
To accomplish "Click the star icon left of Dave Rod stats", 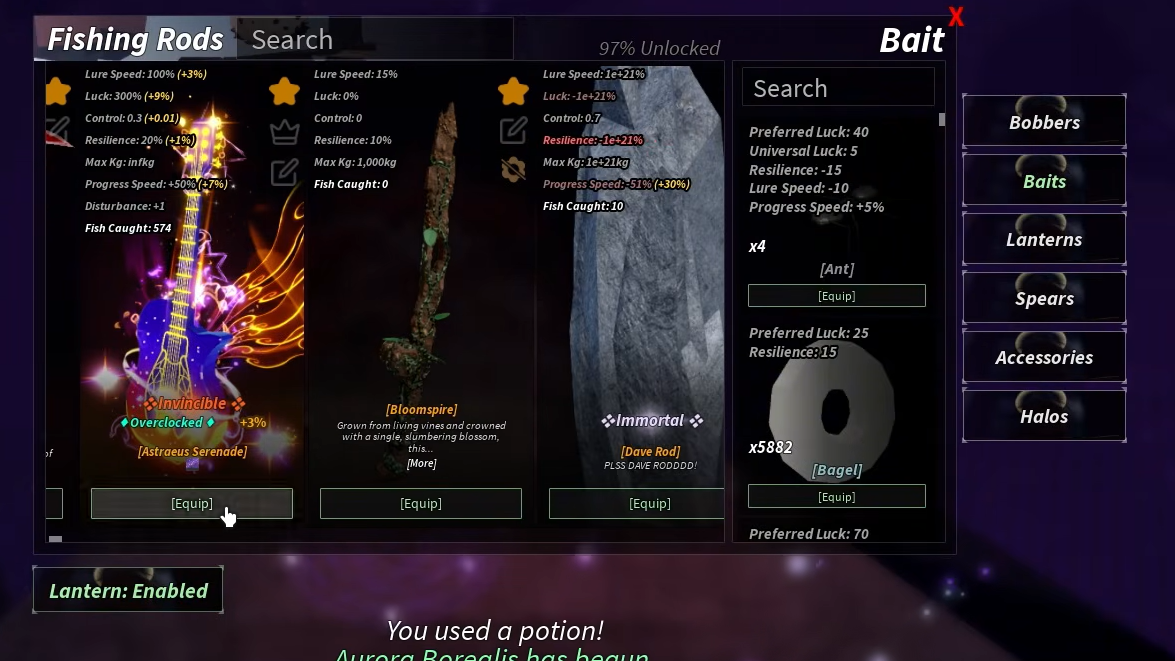I will [x=513, y=91].
